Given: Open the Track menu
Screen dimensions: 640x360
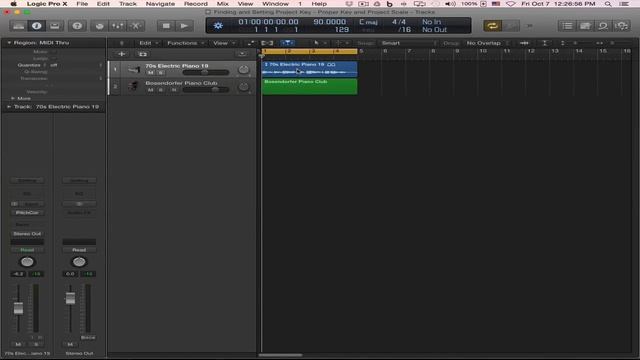Looking at the screenshot, I should click(128, 4).
